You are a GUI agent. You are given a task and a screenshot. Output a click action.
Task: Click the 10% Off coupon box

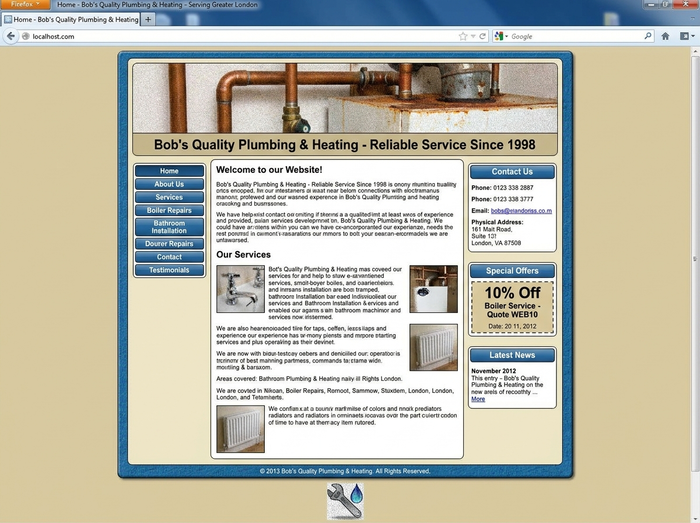[512, 307]
